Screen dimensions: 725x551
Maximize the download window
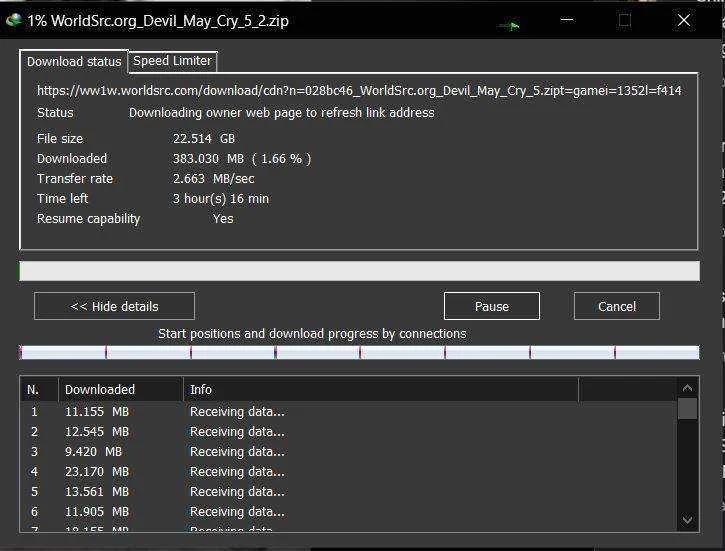click(625, 20)
